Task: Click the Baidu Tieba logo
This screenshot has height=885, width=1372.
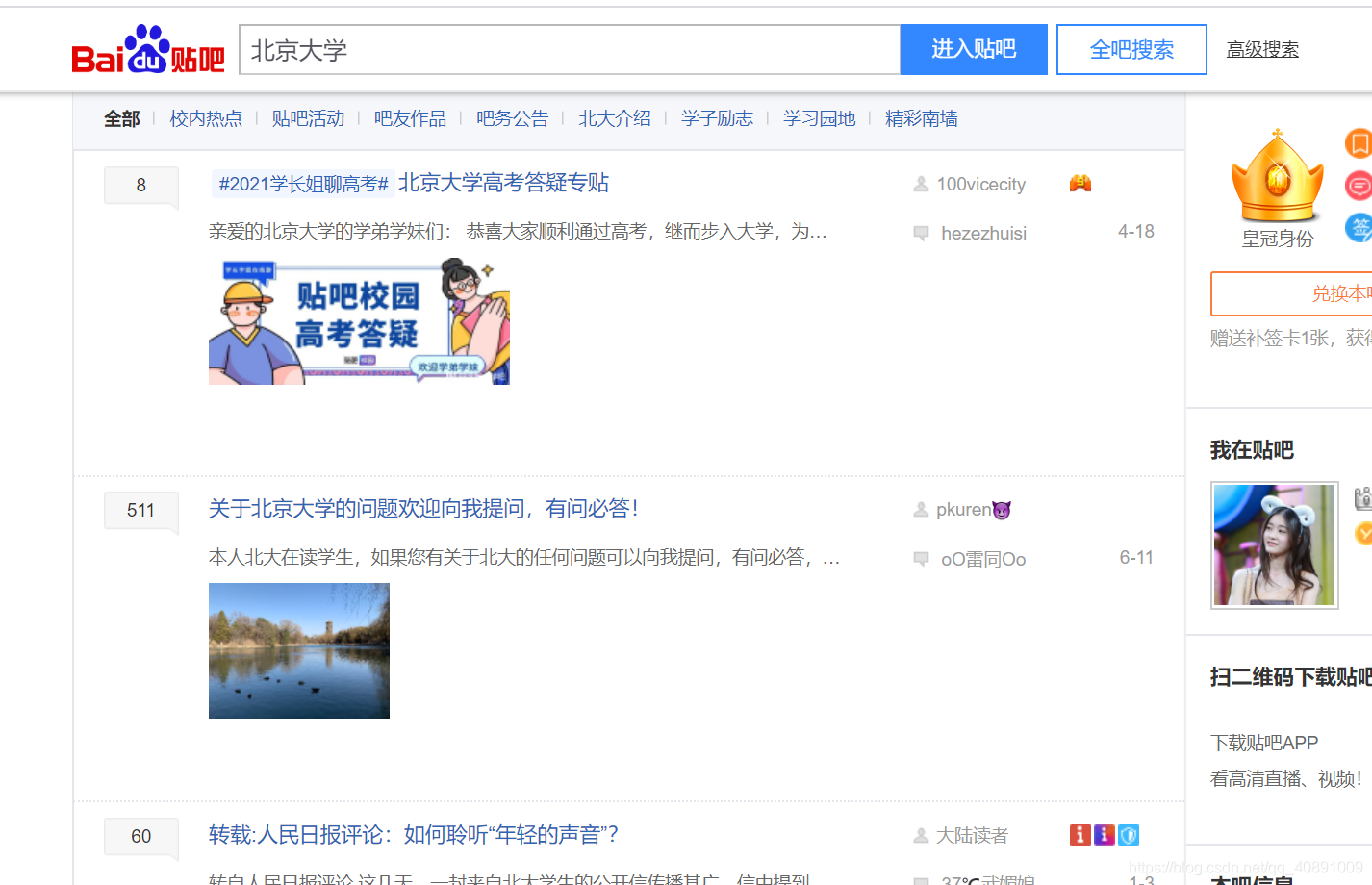Action: click(148, 50)
